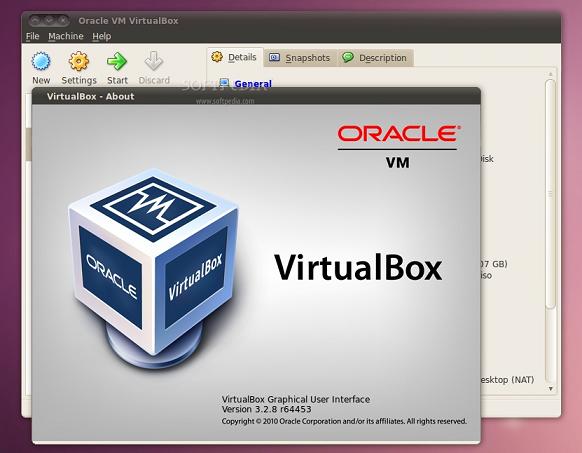Viewport: 582px width, 453px height.
Task: Start the machine with the green arrow
Action: coord(117,61)
